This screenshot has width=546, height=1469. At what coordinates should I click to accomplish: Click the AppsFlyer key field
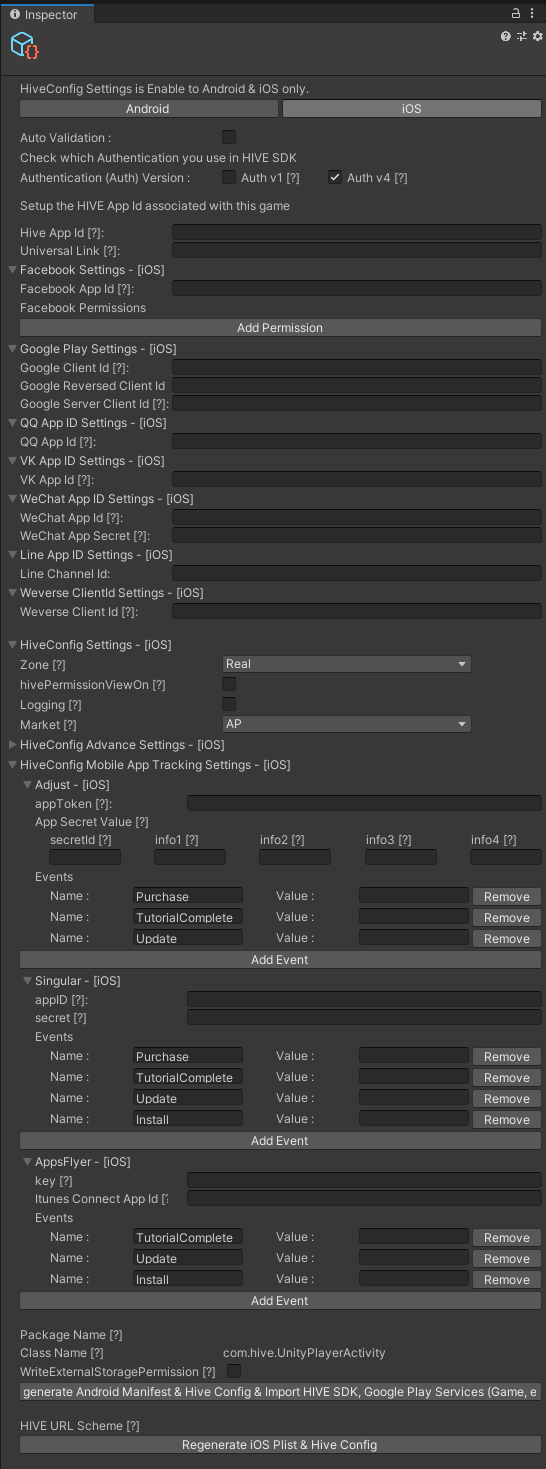tap(364, 1180)
